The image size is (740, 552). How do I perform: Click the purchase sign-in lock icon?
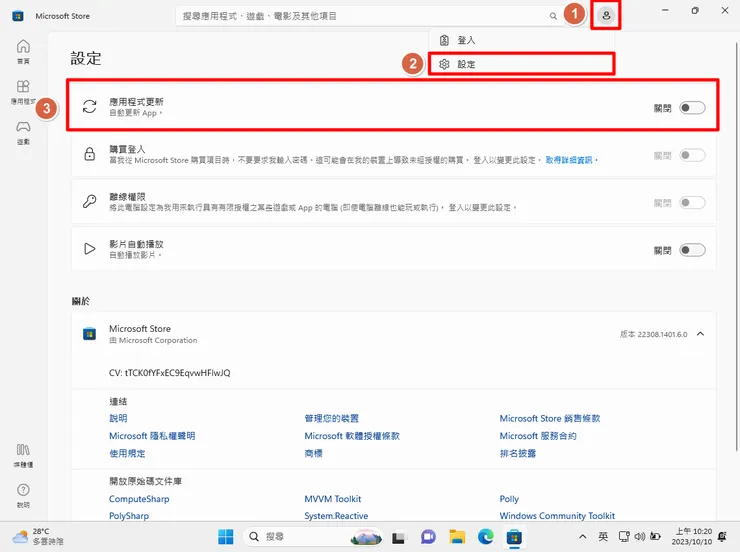pos(90,154)
